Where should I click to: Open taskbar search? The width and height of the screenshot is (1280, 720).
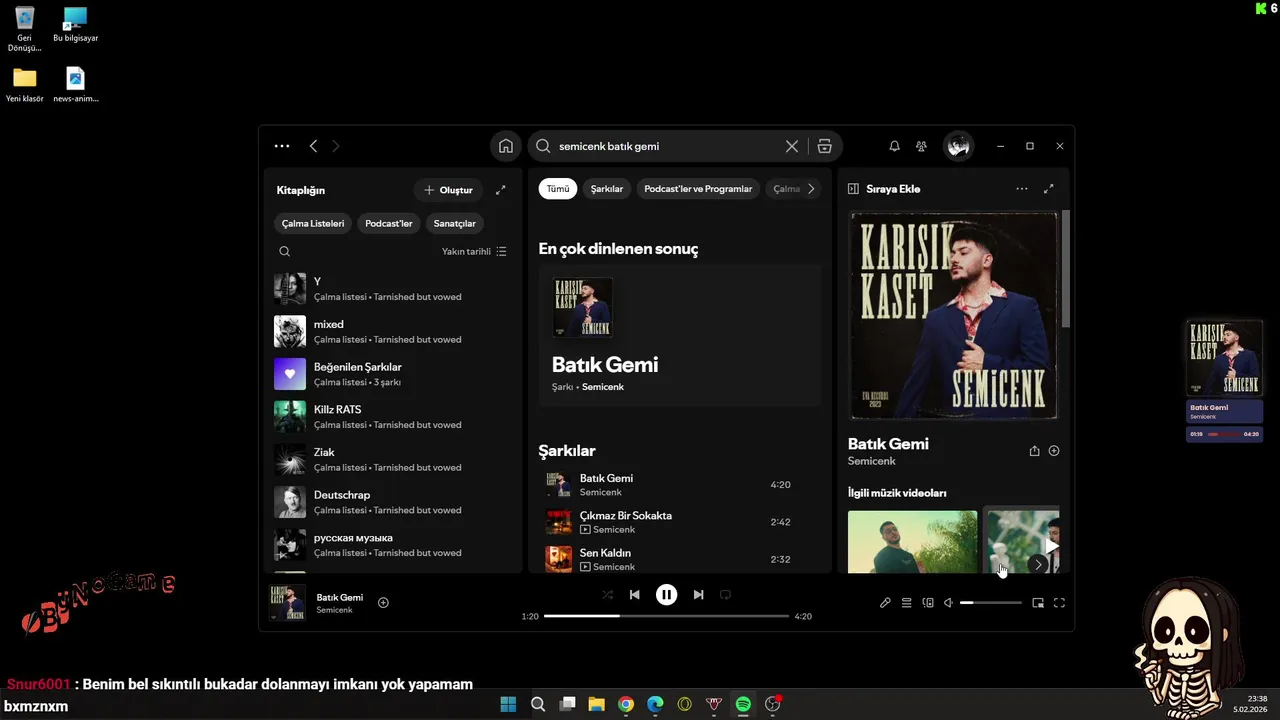pyautogui.click(x=538, y=704)
